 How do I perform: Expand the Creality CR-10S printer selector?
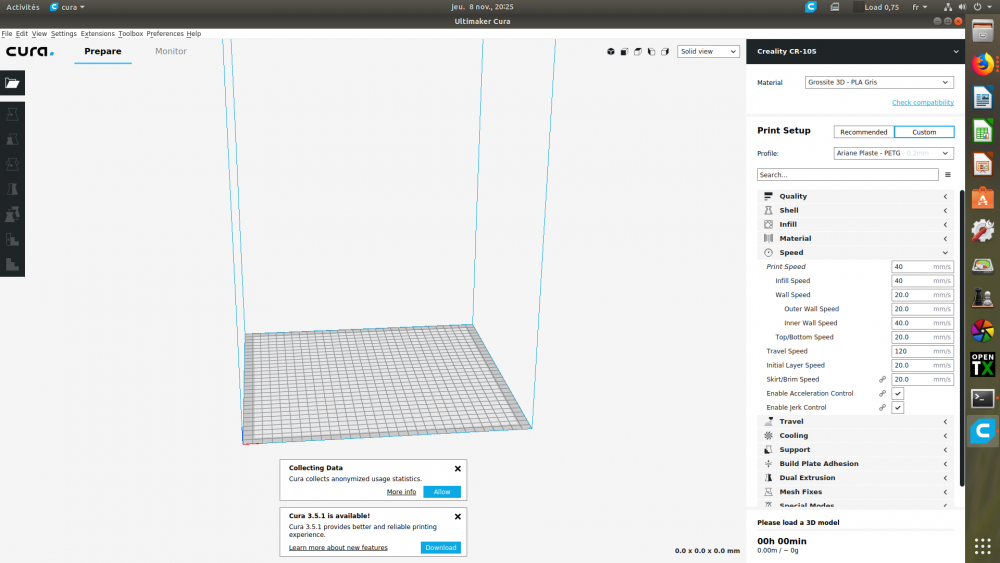[855, 52]
